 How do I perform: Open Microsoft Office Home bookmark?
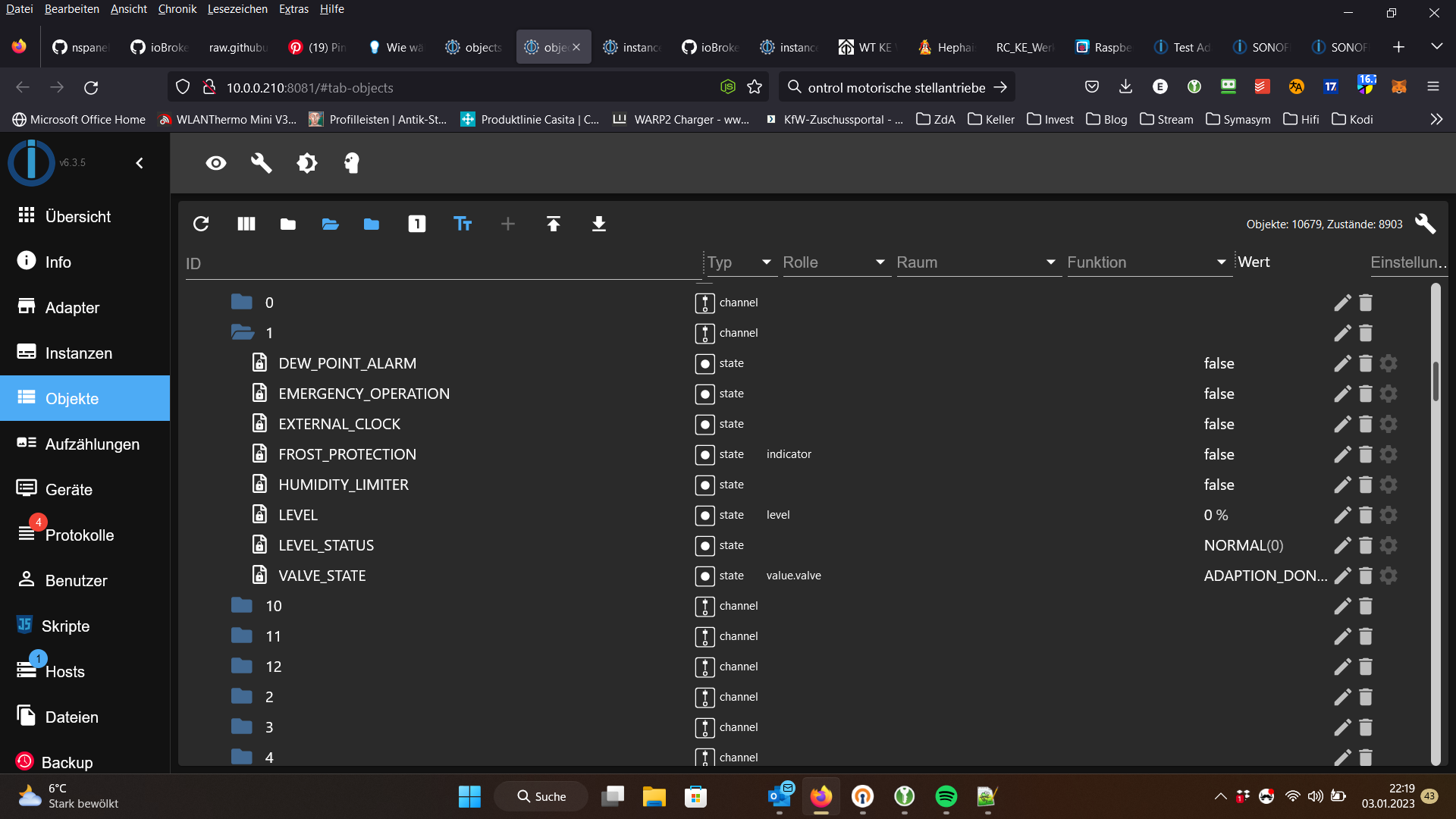pyautogui.click(x=79, y=119)
